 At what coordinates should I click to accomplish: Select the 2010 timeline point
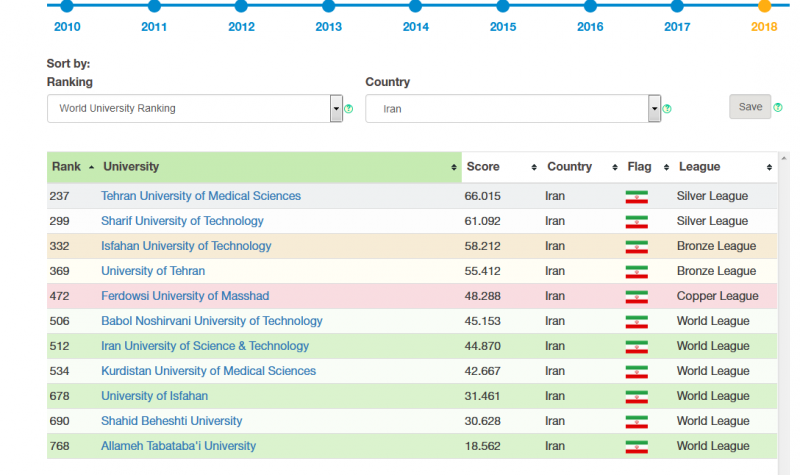[x=67, y=6]
